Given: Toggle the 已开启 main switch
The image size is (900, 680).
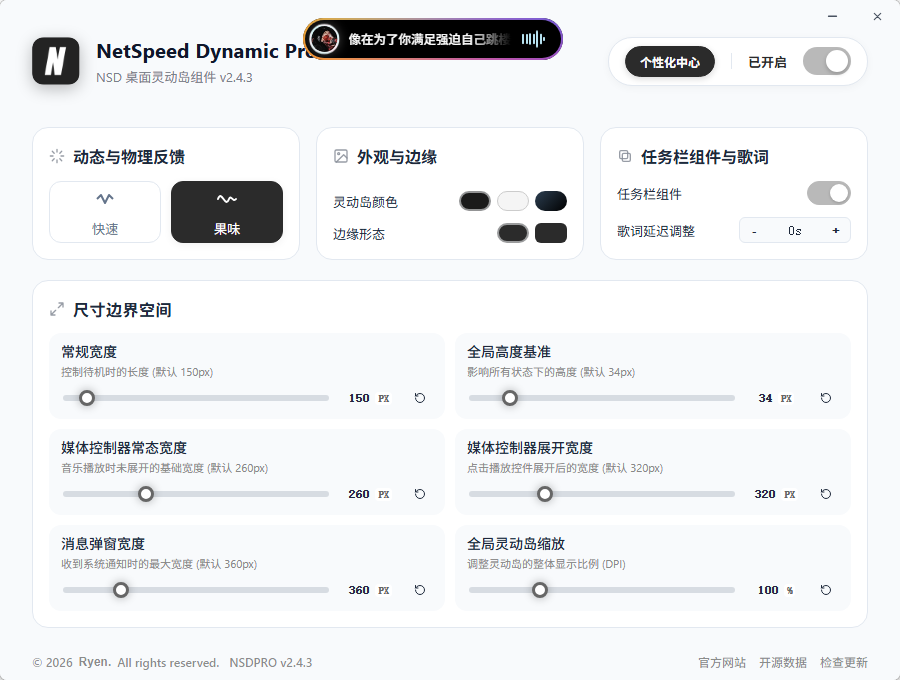Looking at the screenshot, I should tap(827, 61).
